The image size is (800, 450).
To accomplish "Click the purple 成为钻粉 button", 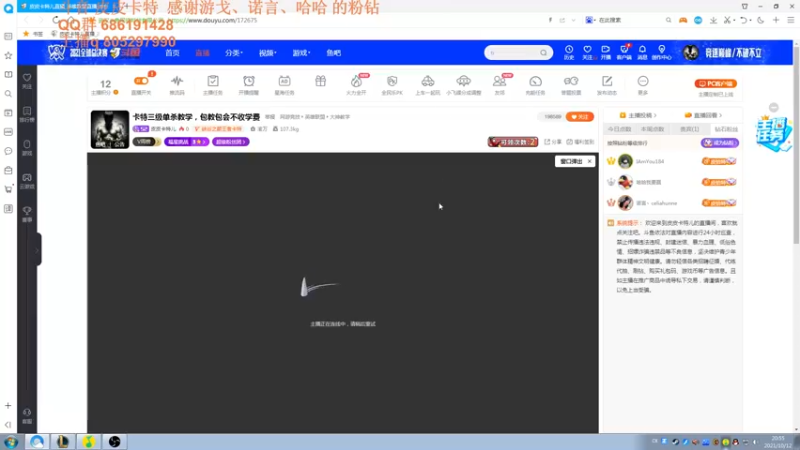I will click(x=719, y=143).
